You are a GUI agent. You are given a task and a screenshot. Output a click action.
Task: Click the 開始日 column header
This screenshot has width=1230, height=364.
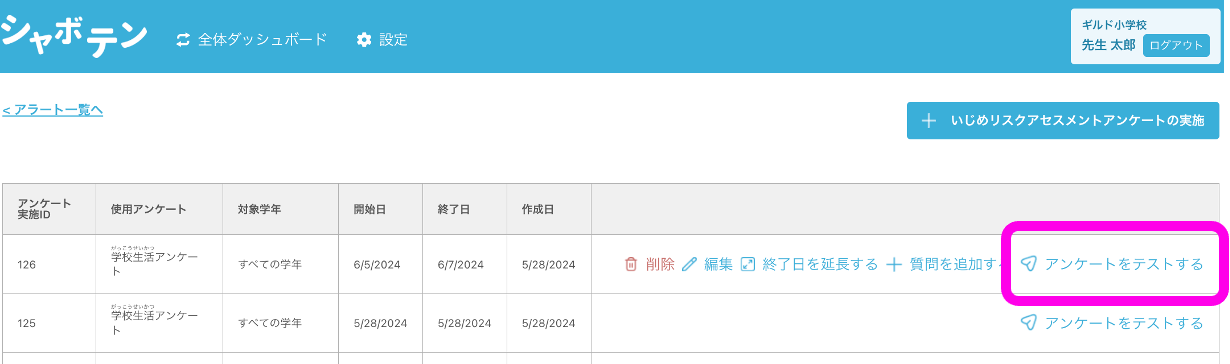click(370, 209)
